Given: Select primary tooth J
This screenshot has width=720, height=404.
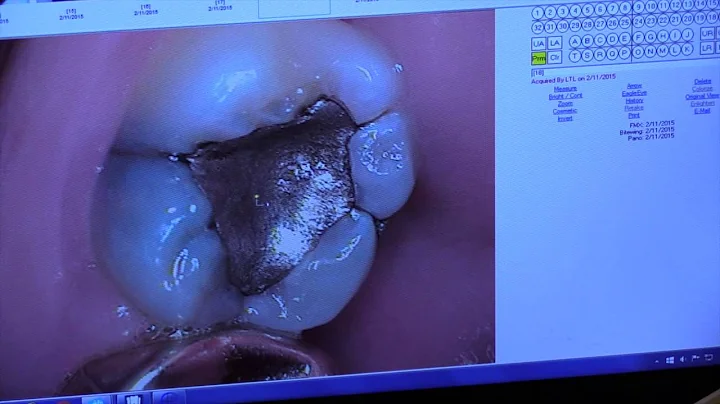Looking at the screenshot, I should [687, 34].
